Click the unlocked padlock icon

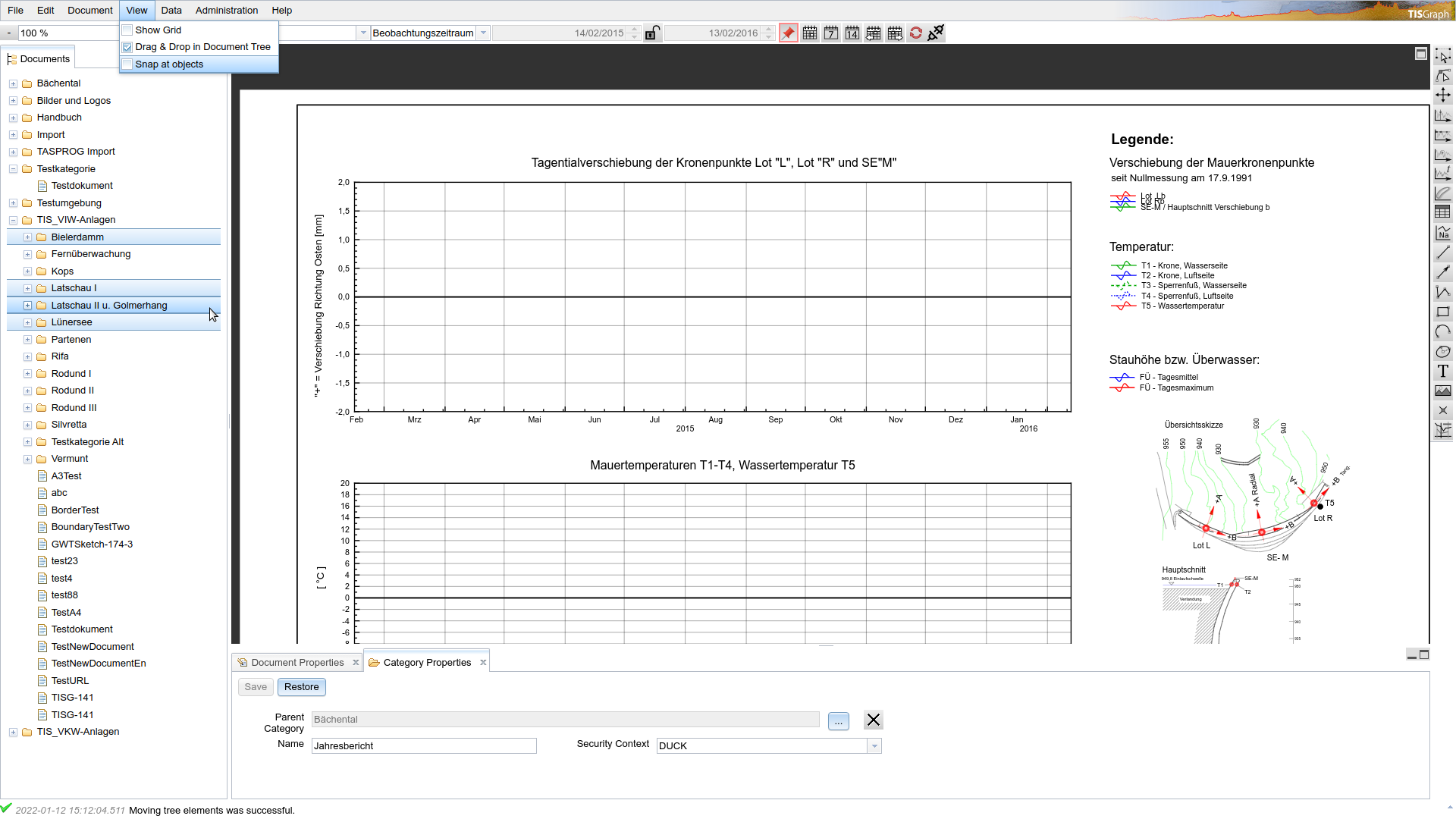click(652, 33)
